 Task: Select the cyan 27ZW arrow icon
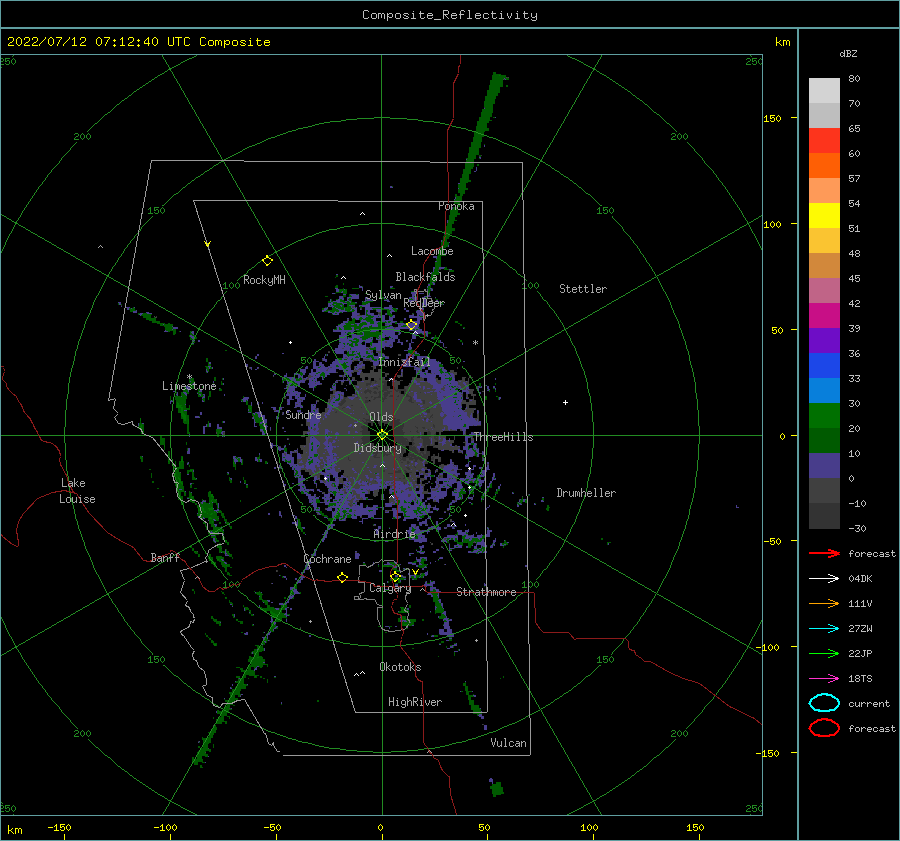(x=824, y=629)
